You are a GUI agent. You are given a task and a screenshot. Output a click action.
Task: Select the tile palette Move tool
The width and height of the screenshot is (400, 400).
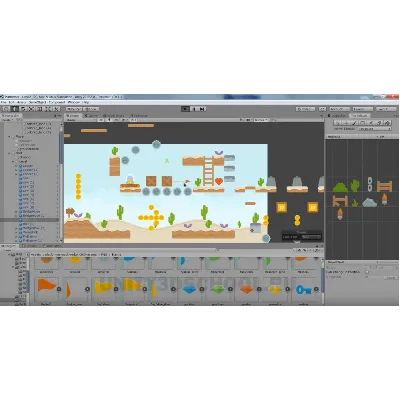[x=346, y=123]
